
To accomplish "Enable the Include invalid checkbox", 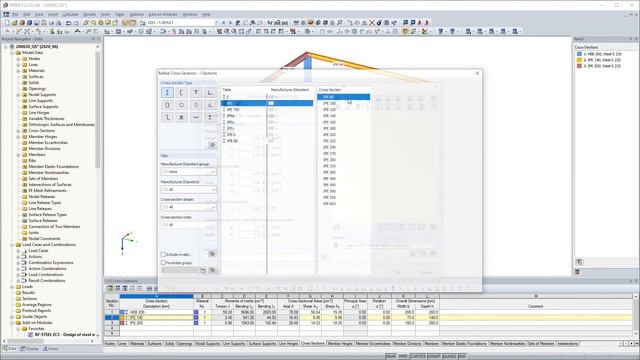I will (x=163, y=254).
